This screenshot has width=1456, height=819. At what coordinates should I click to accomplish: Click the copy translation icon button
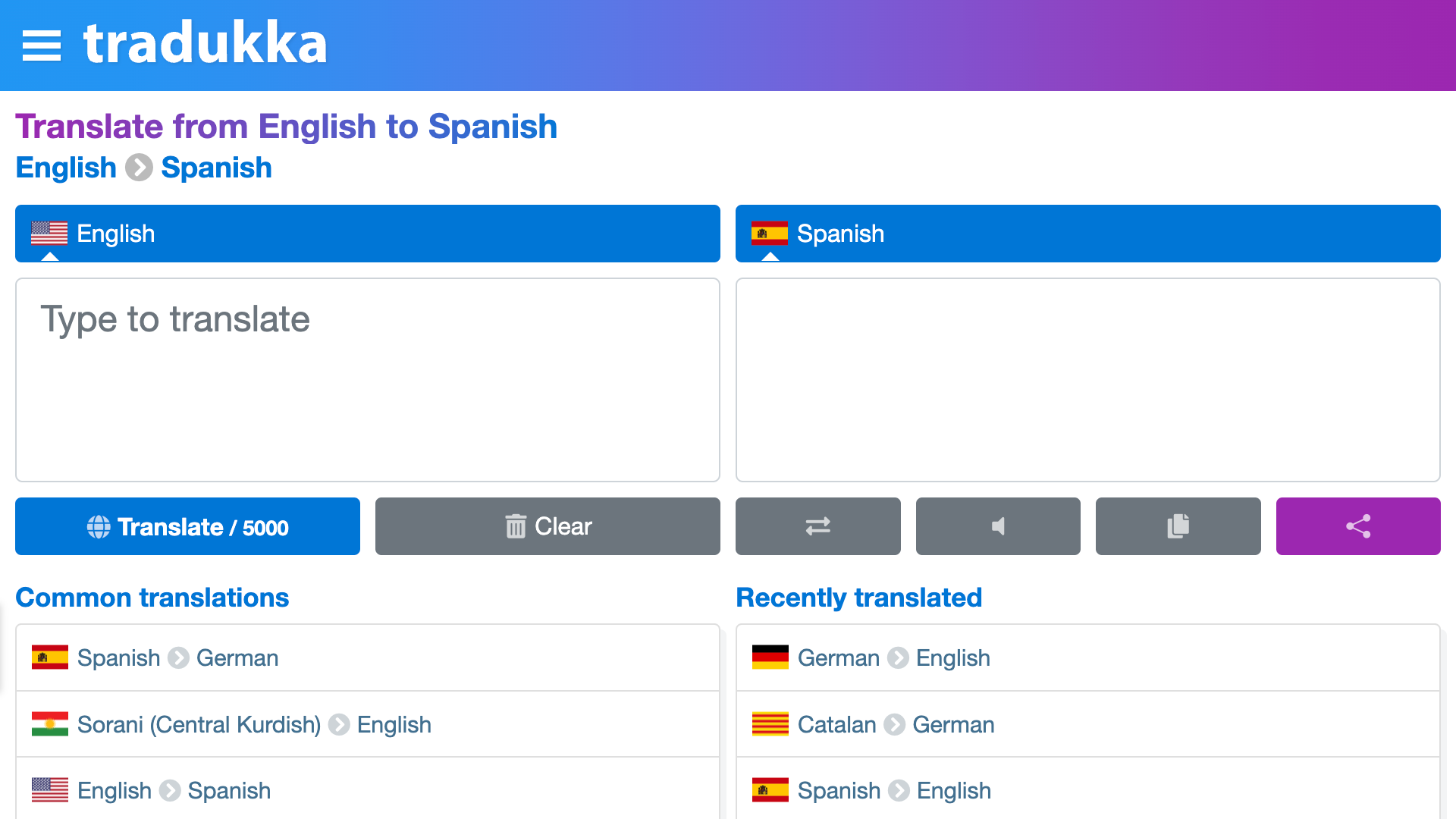[1178, 526]
